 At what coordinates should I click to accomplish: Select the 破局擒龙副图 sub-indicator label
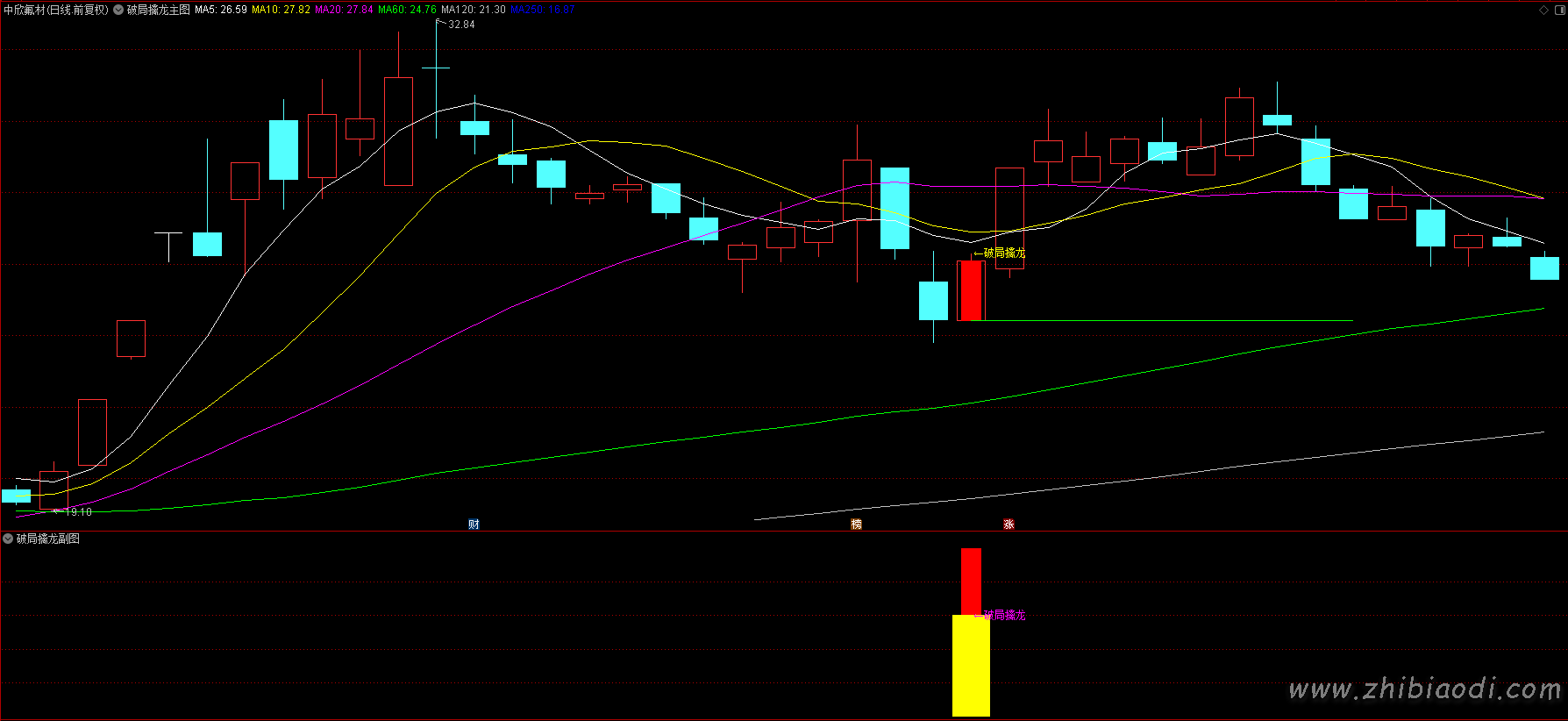[x=48, y=539]
